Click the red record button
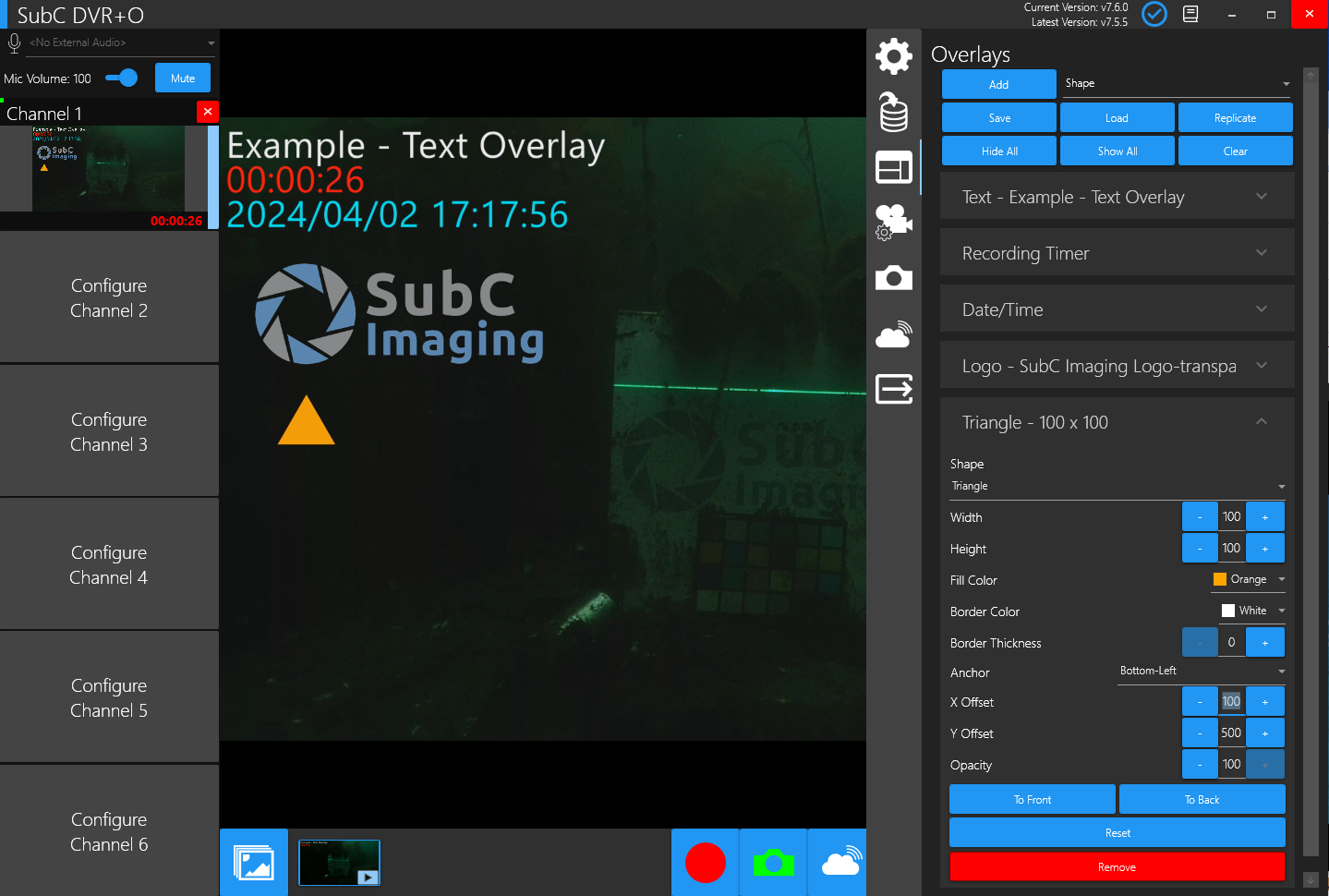The height and width of the screenshot is (896, 1329). 705,863
